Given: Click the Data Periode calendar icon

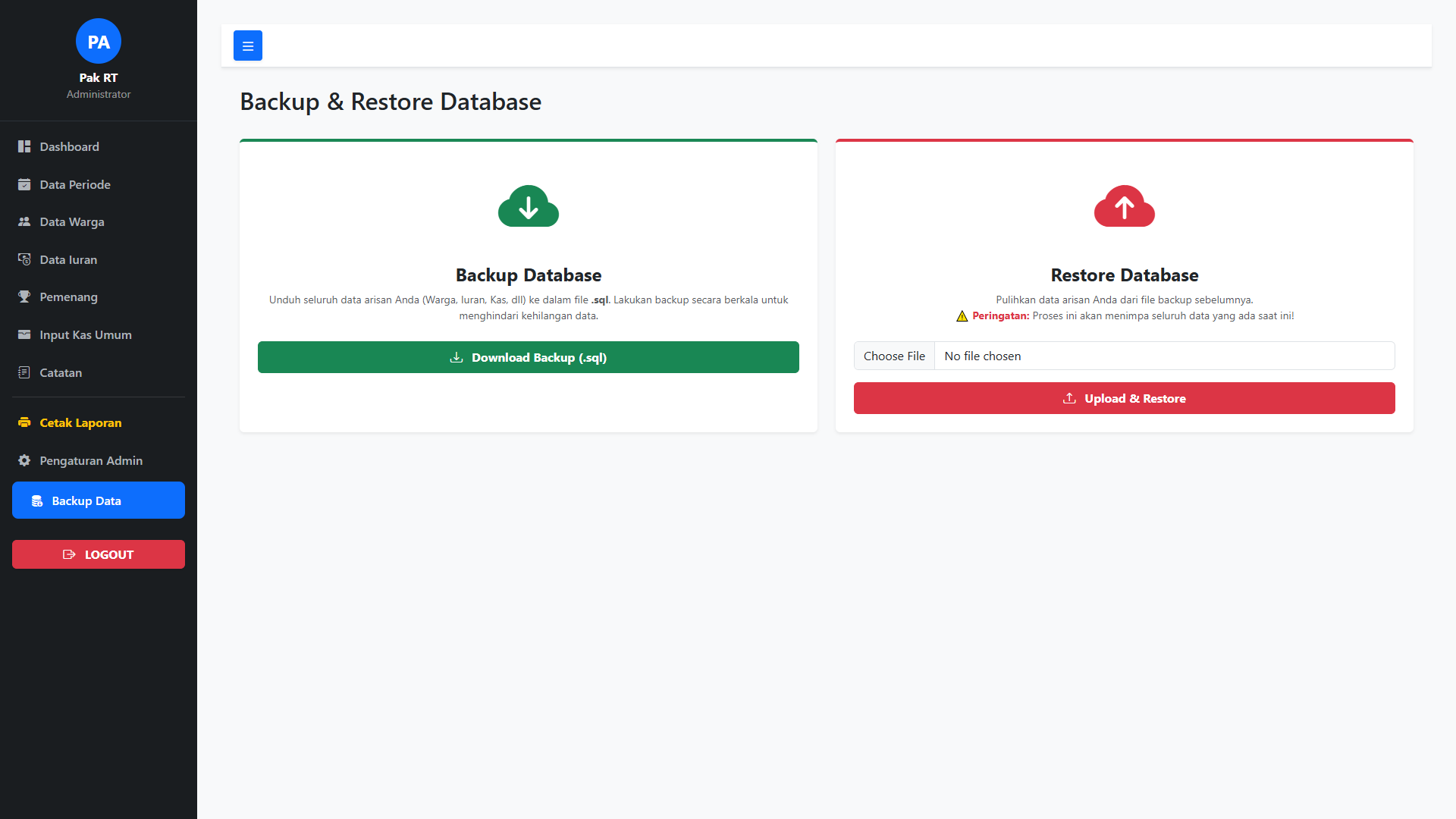Looking at the screenshot, I should click(x=24, y=184).
